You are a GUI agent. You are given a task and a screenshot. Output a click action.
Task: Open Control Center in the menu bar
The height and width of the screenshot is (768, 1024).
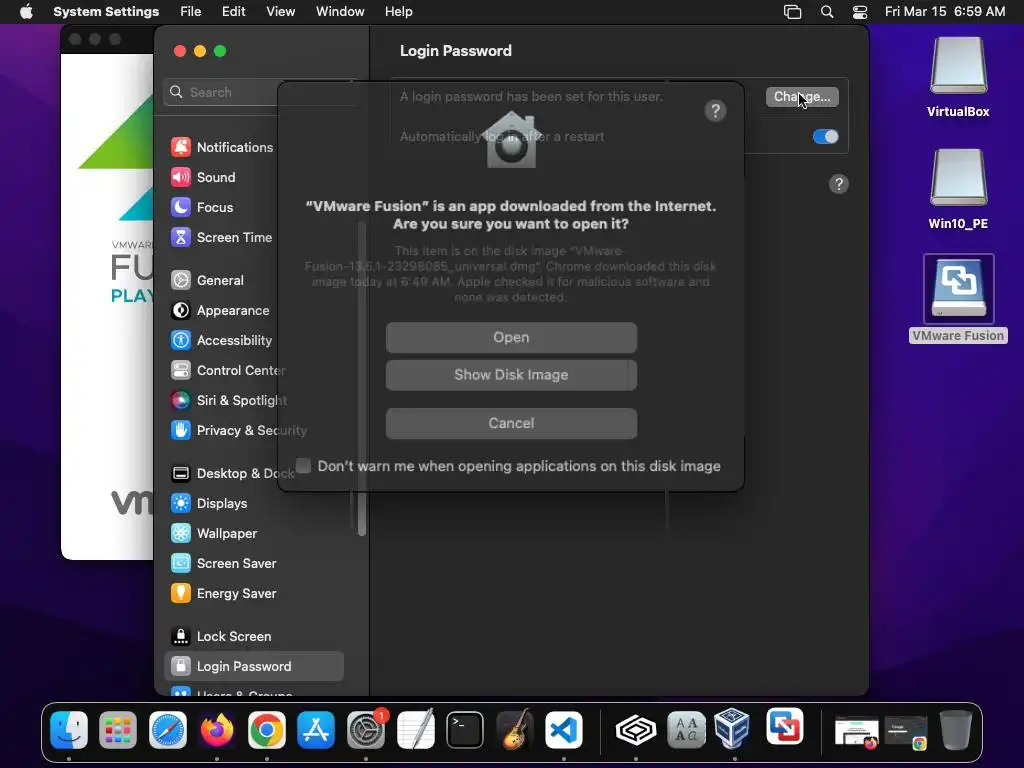point(860,12)
